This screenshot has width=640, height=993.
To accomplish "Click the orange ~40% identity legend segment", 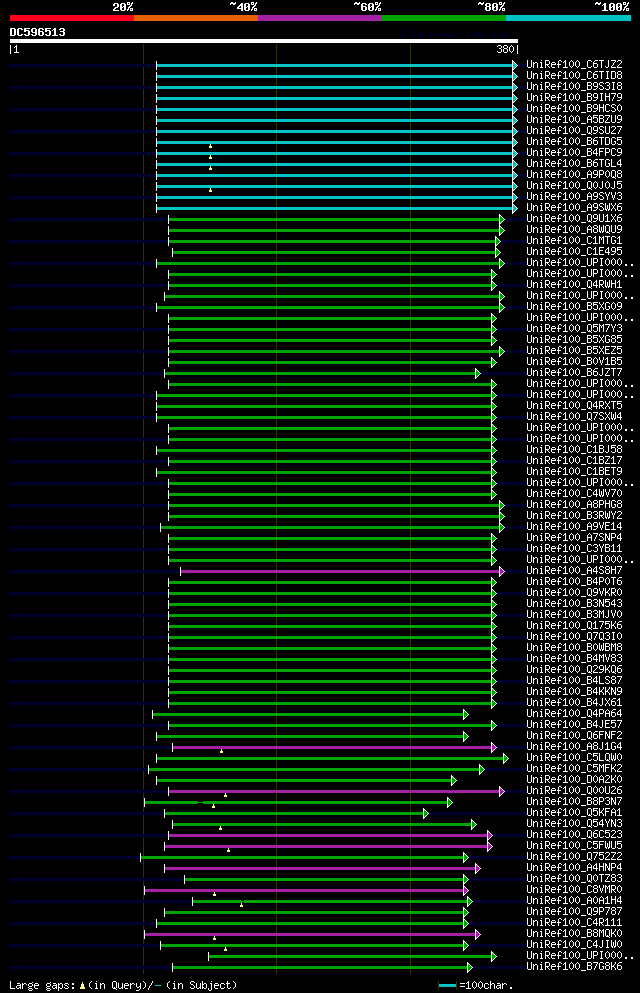I will click(x=196, y=18).
